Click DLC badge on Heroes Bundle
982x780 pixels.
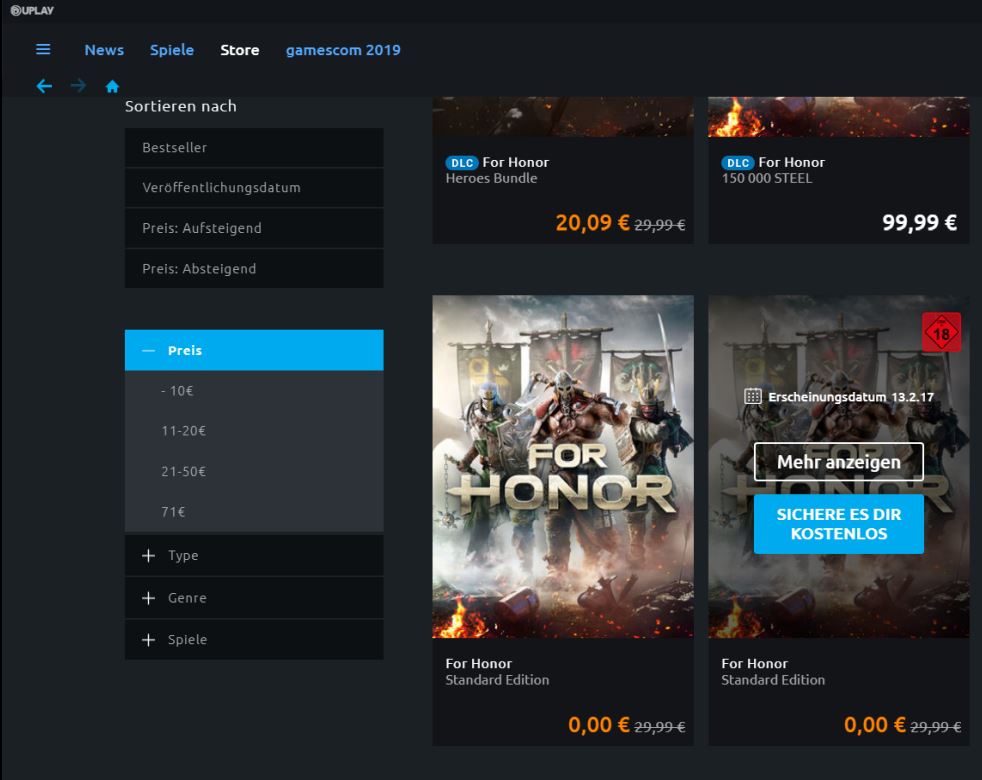(462, 163)
